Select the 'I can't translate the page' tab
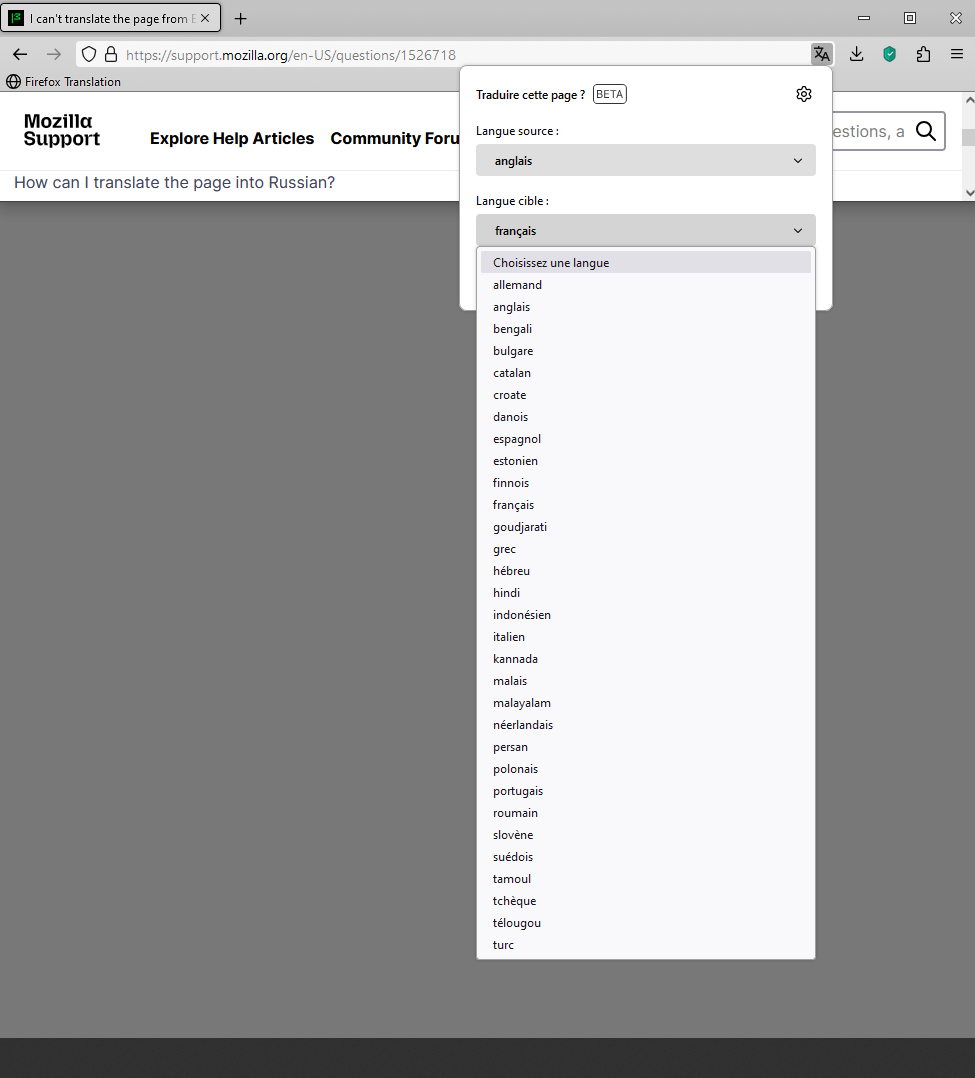This screenshot has height=1078, width=975. pyautogui.click(x=111, y=19)
